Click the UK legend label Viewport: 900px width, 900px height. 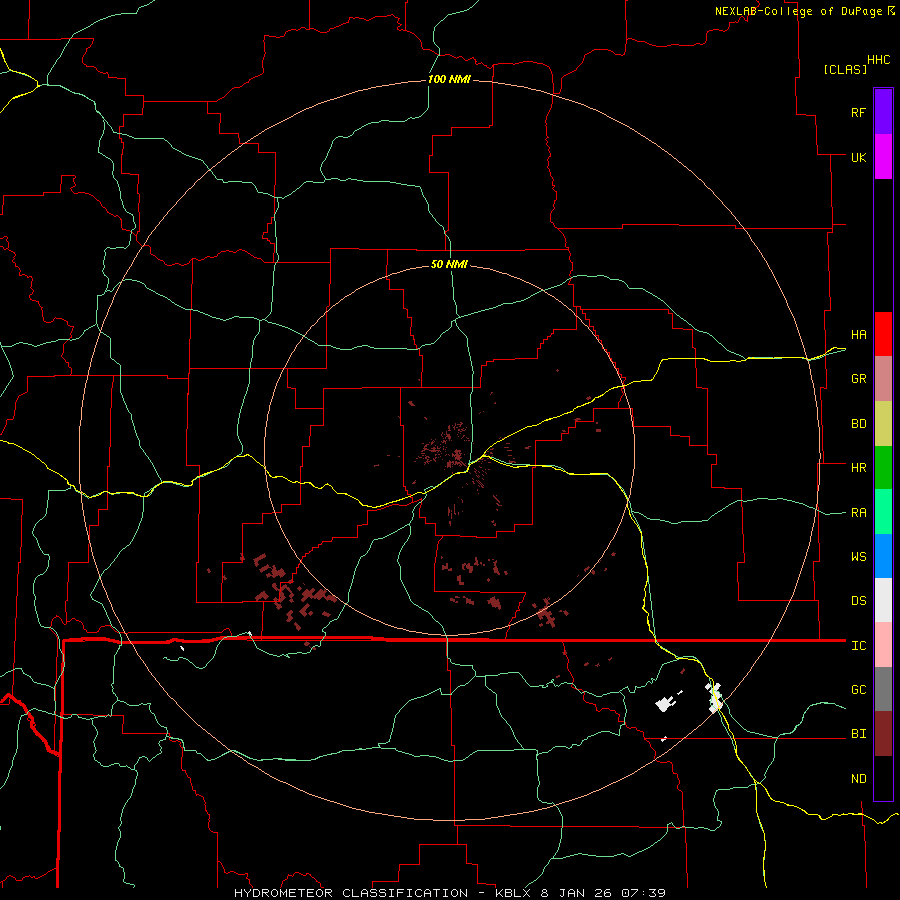click(858, 157)
